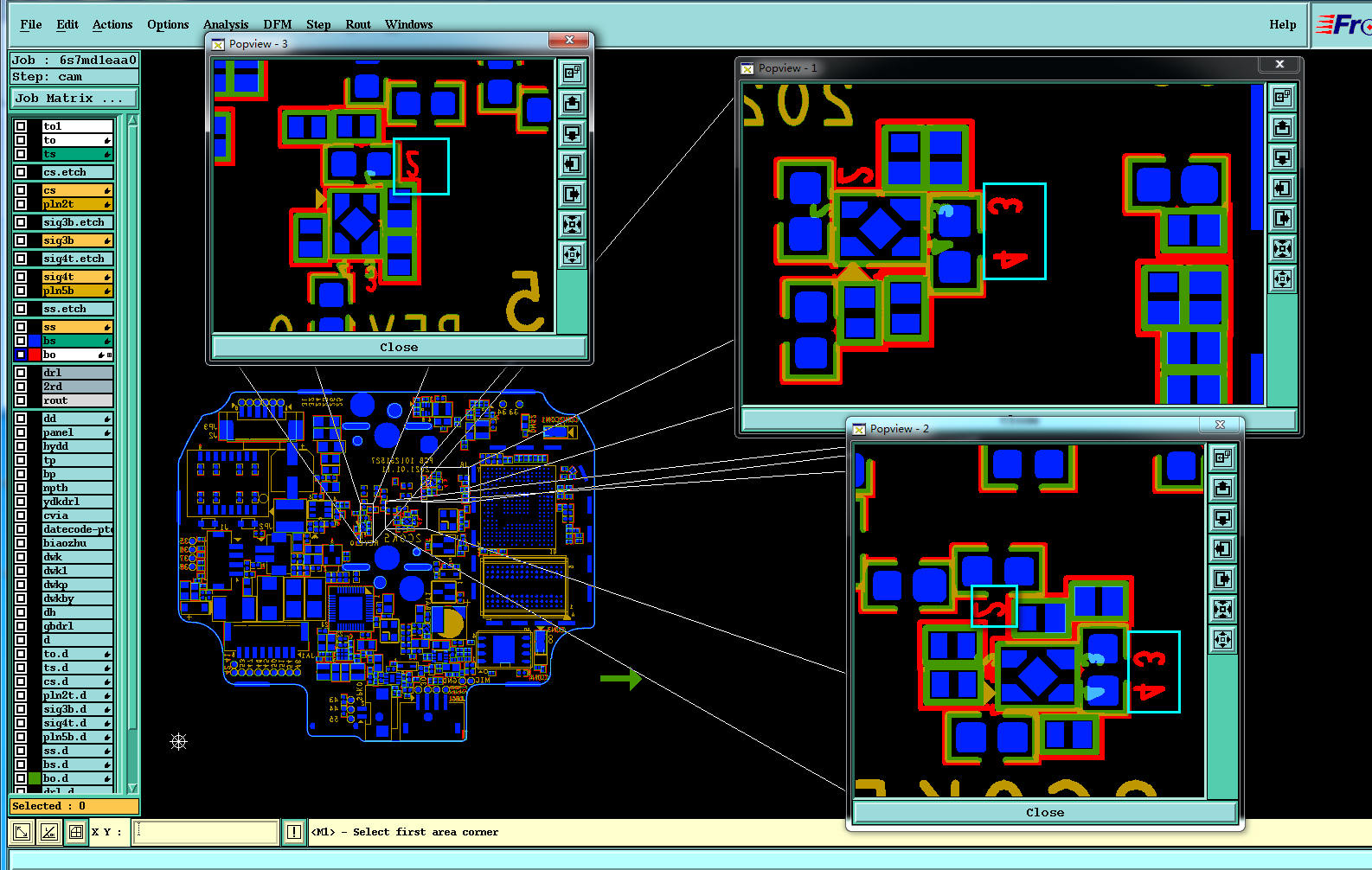This screenshot has height=870, width=1372.
Task: Click the grid snap icon beside XY label
Action: click(76, 832)
